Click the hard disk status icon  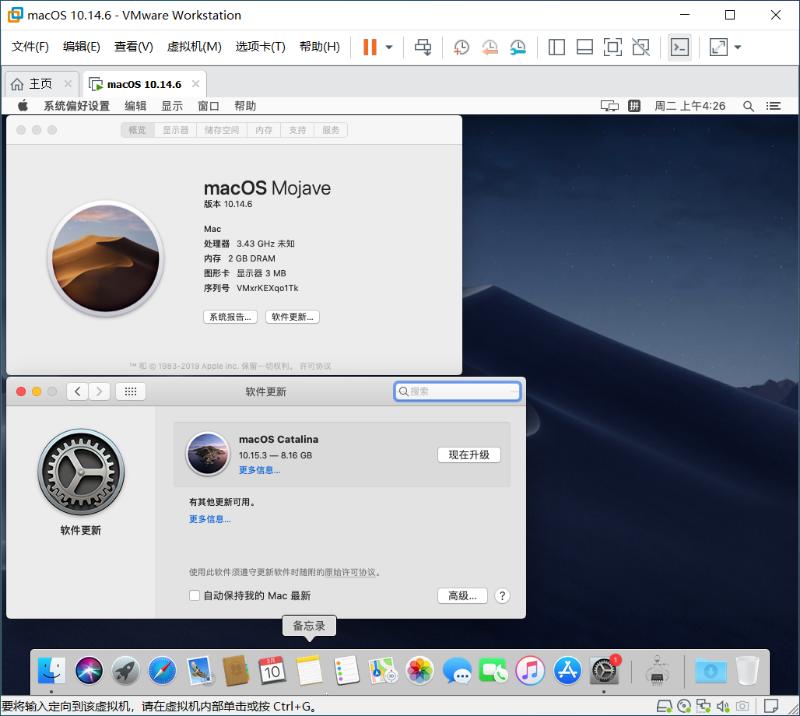click(x=663, y=706)
